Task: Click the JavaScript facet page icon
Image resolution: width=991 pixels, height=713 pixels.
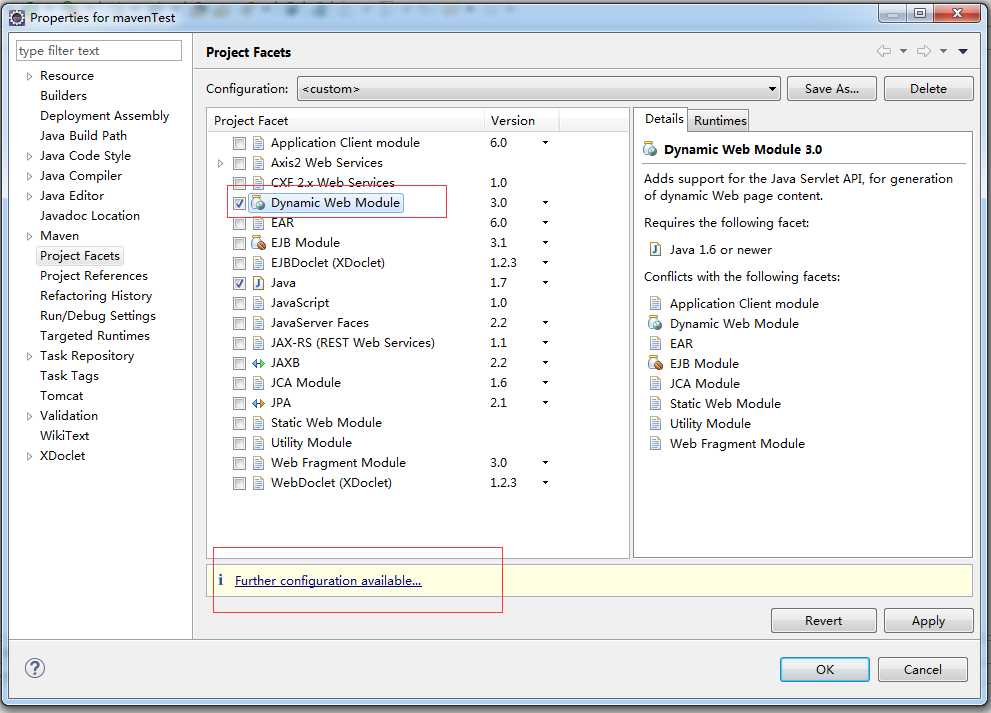Action: (x=258, y=303)
